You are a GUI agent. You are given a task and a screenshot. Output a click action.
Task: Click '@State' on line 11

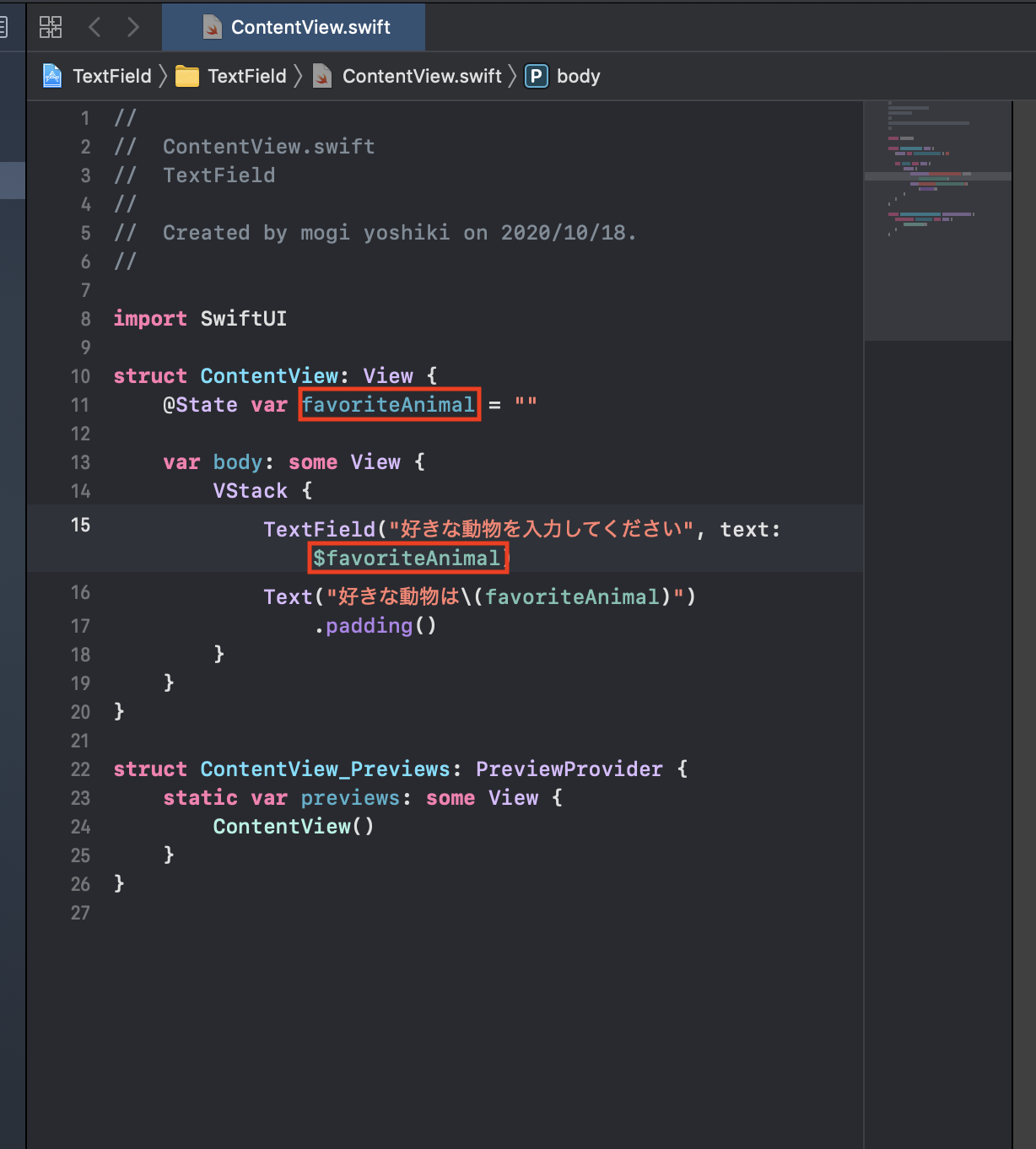pos(200,405)
